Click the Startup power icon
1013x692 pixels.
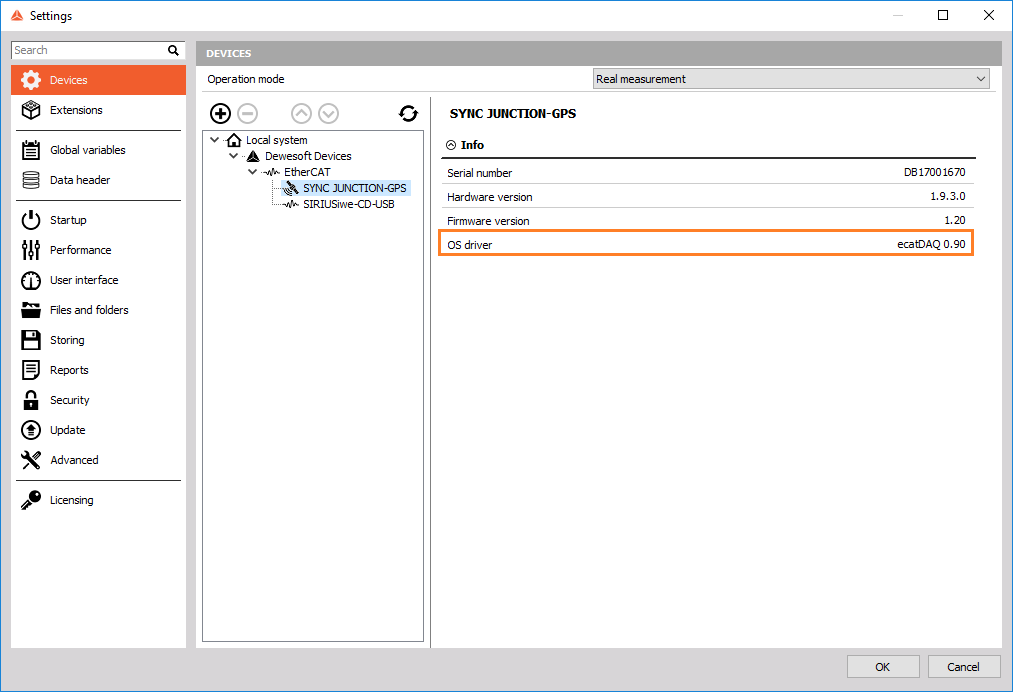pos(30,220)
